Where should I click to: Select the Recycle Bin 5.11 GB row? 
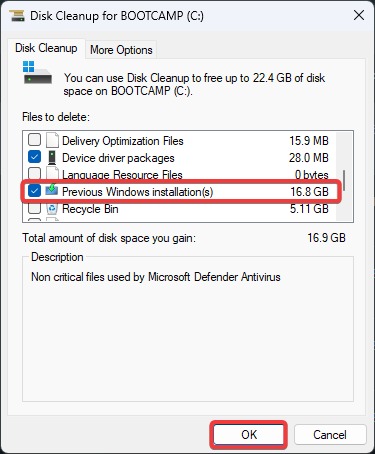pos(179,209)
